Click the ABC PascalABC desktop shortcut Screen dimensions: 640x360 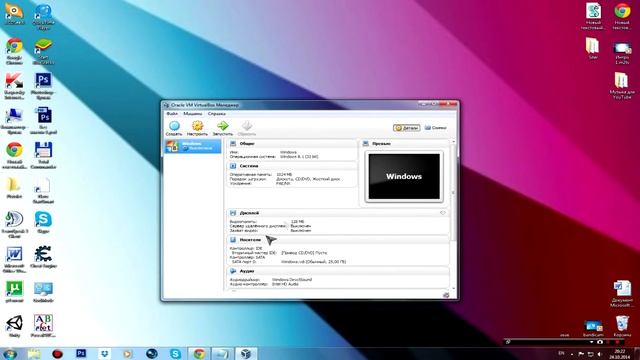tap(43, 326)
